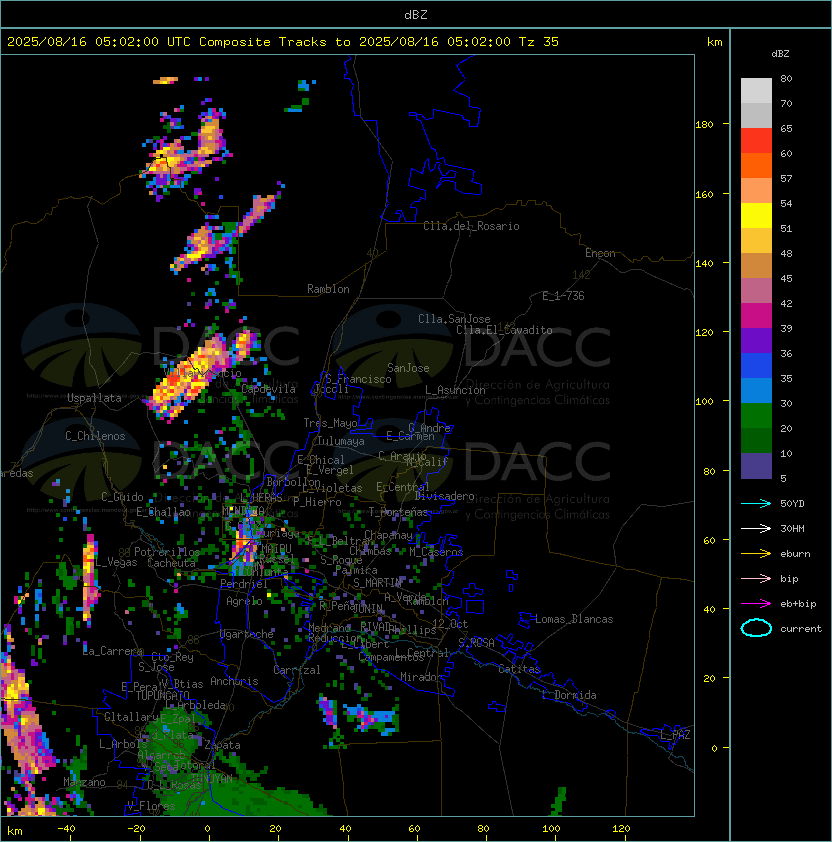This screenshot has width=832, height=842.
Task: Click the 'Mirador' place label
Action: (421, 677)
